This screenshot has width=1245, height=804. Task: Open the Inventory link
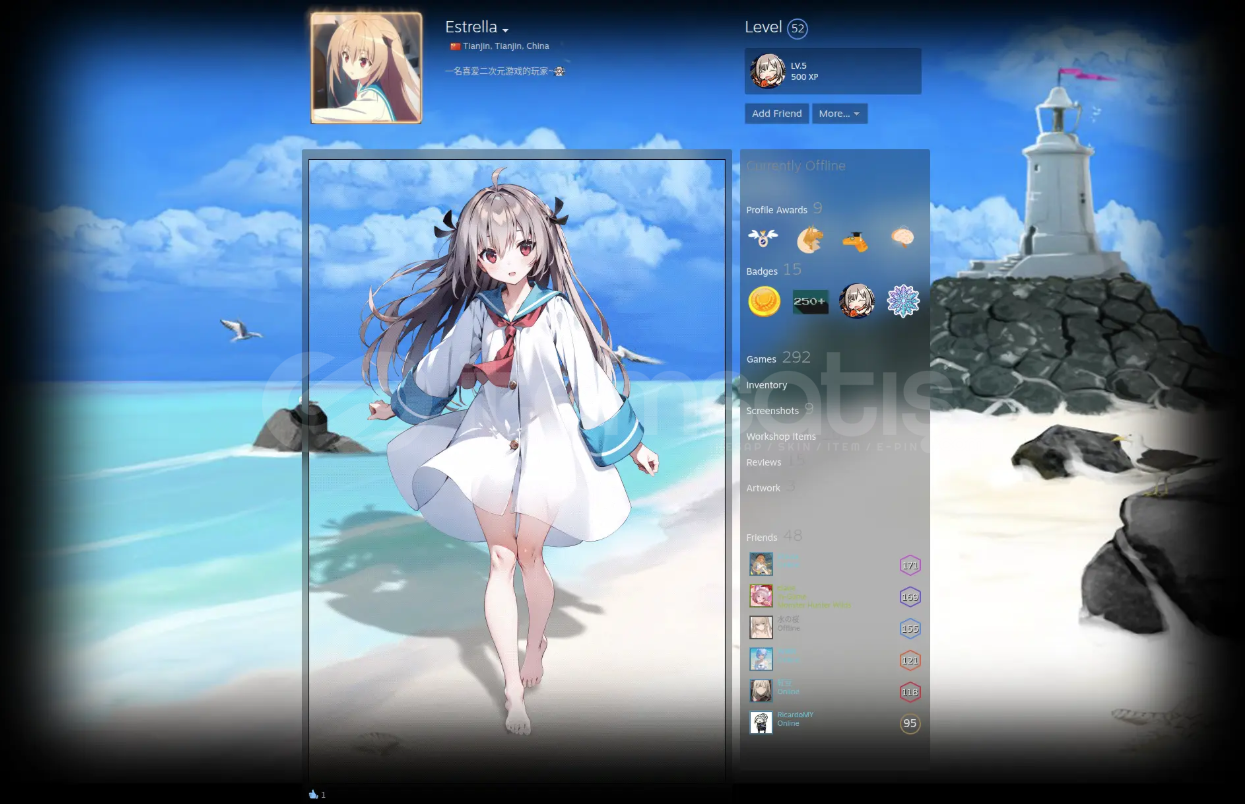[x=766, y=385]
